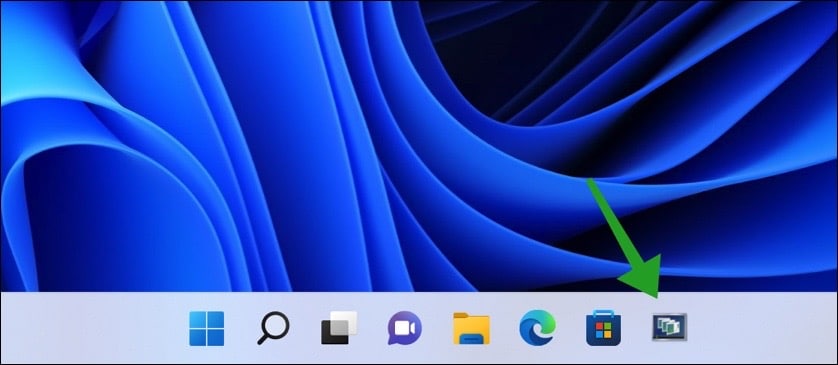Launch Teams Chat from the taskbar
This screenshot has width=838, height=365.
[405, 328]
